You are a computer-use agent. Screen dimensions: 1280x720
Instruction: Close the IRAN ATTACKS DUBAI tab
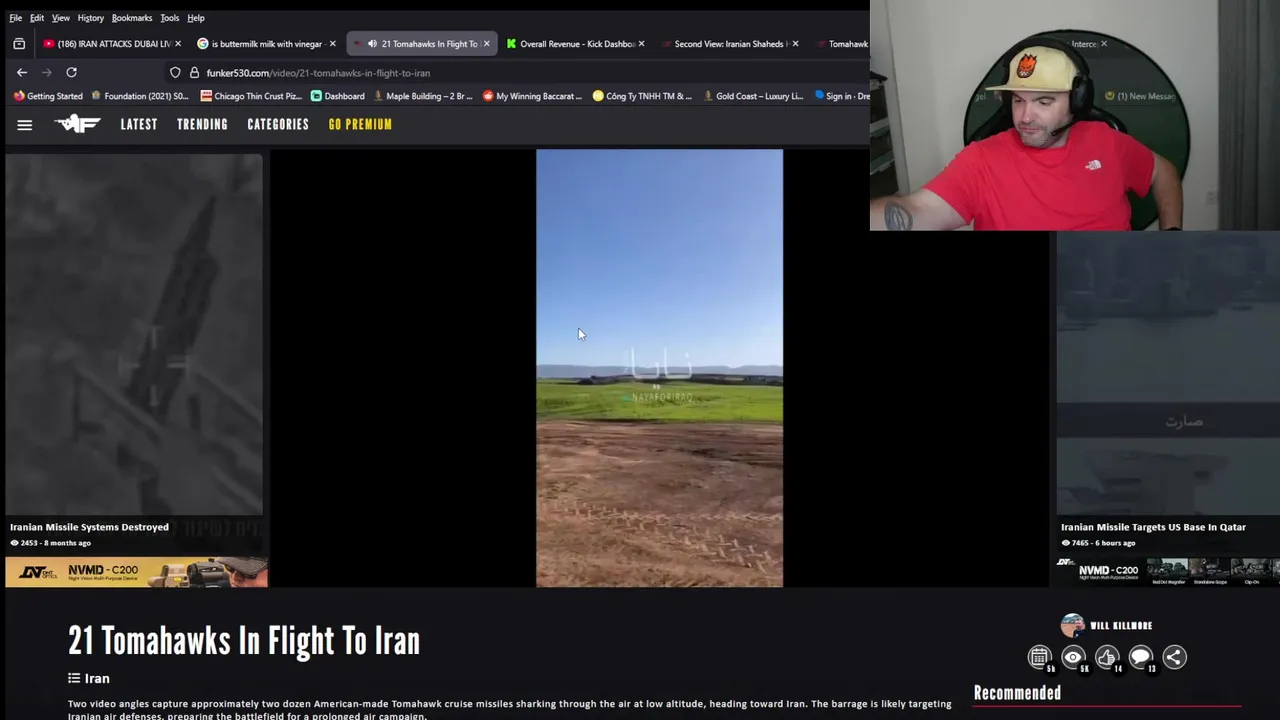pyautogui.click(x=178, y=44)
